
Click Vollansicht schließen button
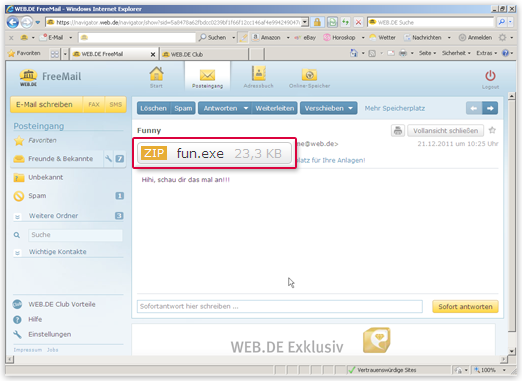pyautogui.click(x=445, y=131)
